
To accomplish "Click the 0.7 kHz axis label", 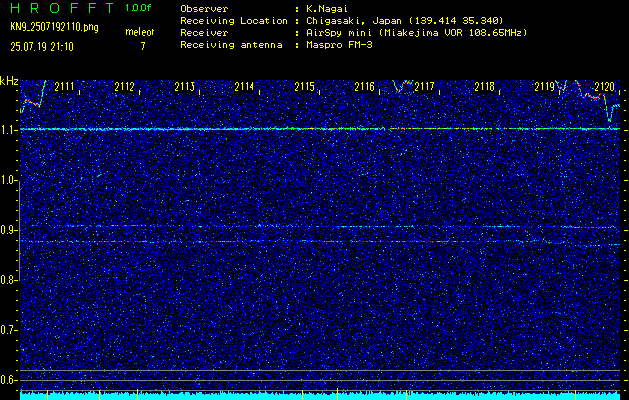I will click(7, 330).
